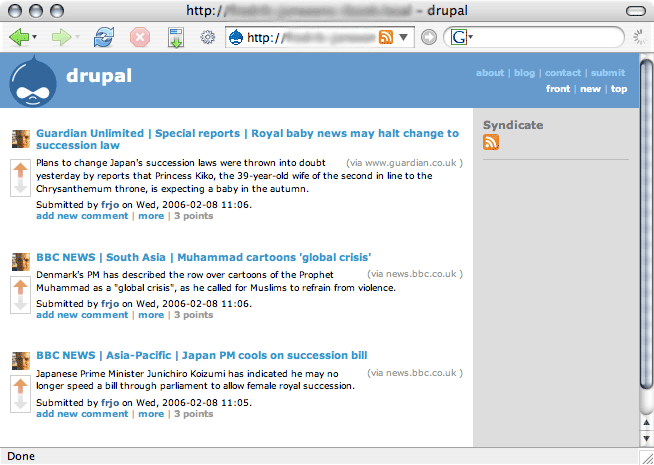Screen dimensions: 654x465
Task: Upvote the Guardian Royal baby story
Action: 19,172
